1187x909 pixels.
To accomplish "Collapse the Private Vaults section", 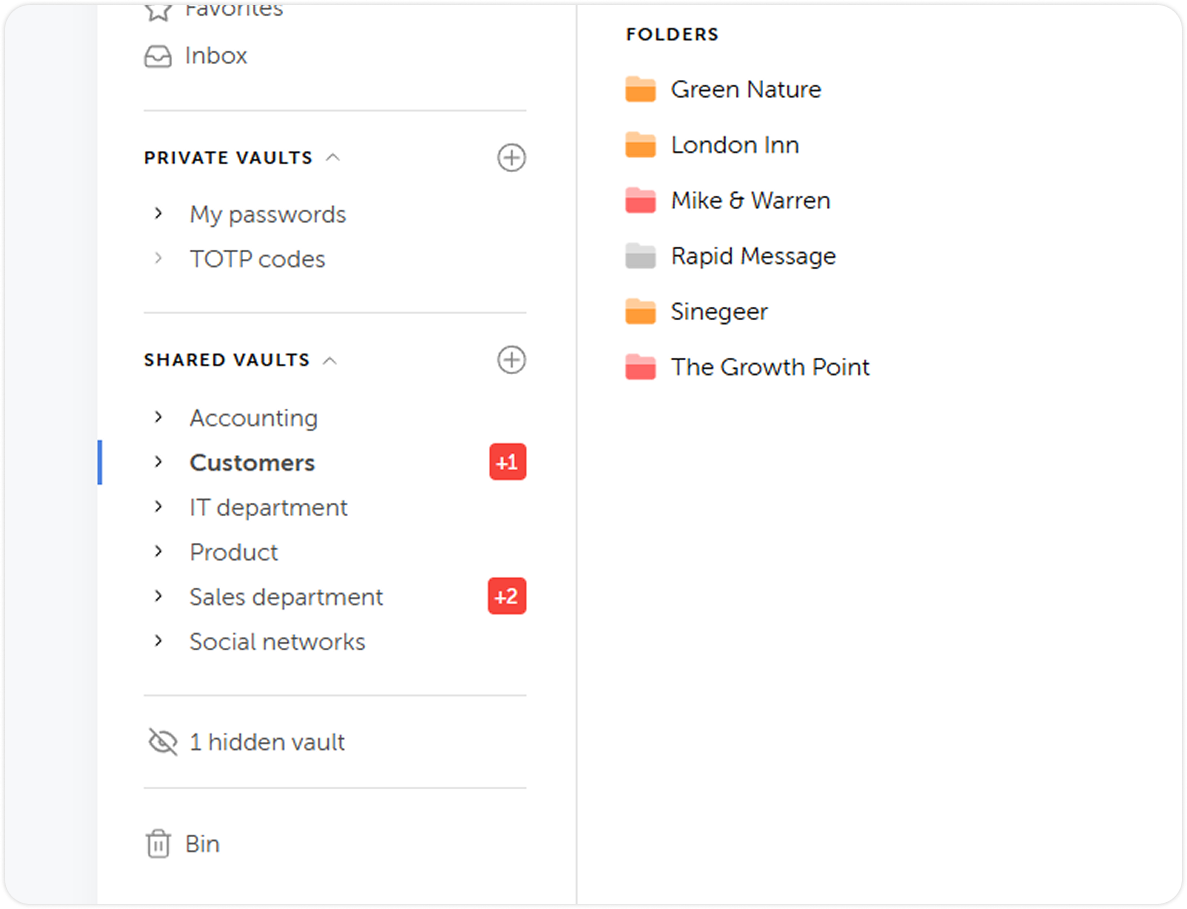I will point(335,157).
